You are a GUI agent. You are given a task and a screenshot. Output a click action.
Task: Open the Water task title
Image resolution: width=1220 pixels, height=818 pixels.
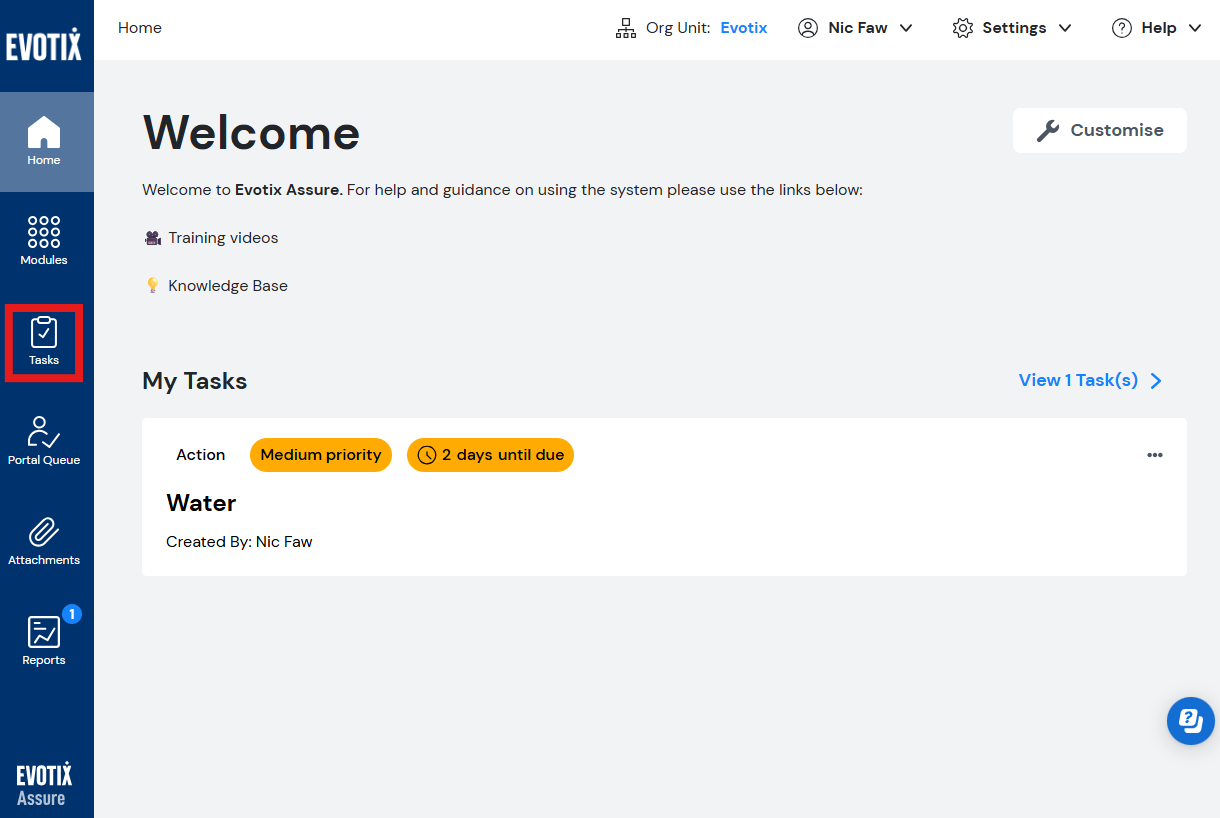pyautogui.click(x=201, y=503)
